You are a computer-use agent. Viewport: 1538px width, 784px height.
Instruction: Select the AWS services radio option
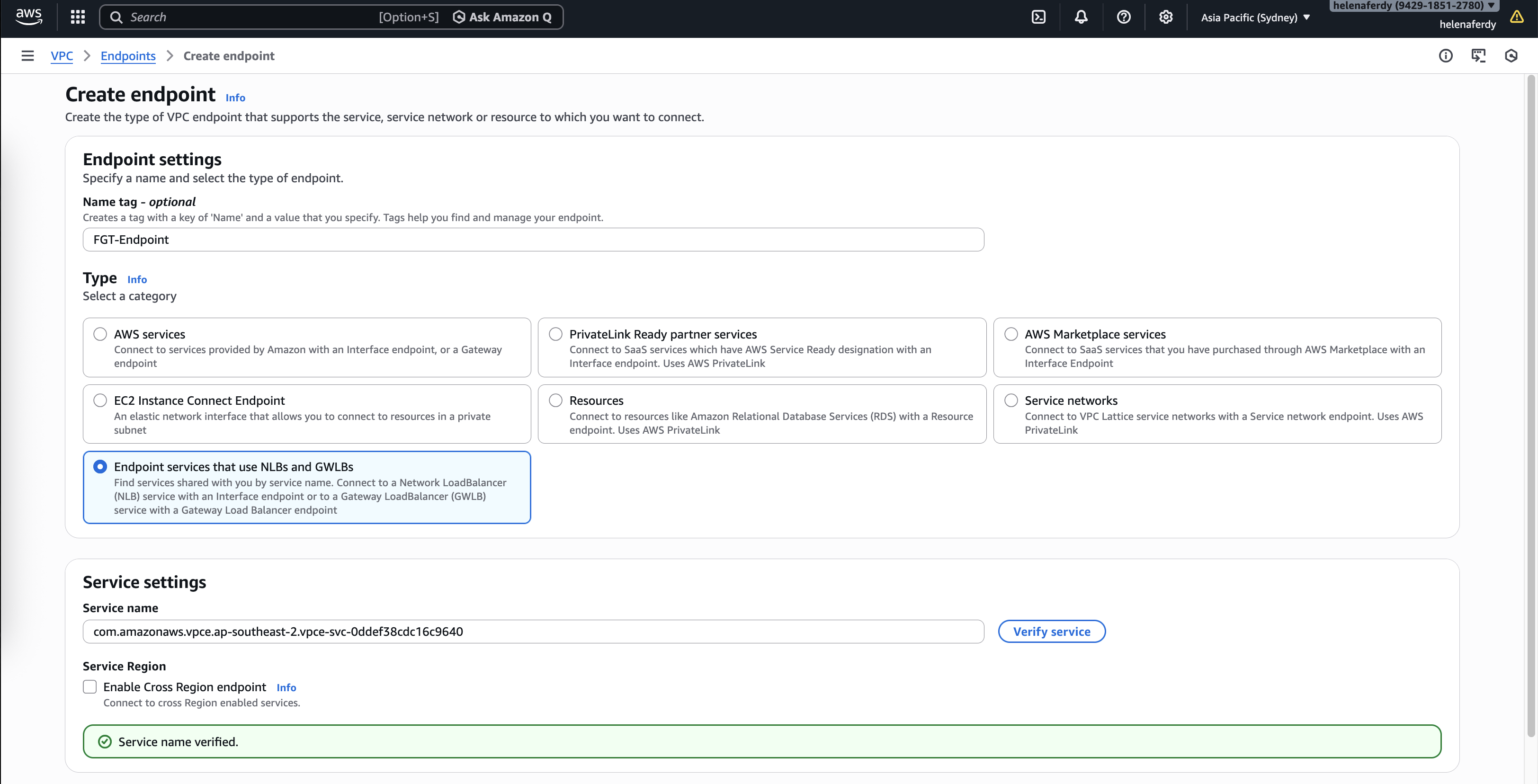tap(100, 334)
